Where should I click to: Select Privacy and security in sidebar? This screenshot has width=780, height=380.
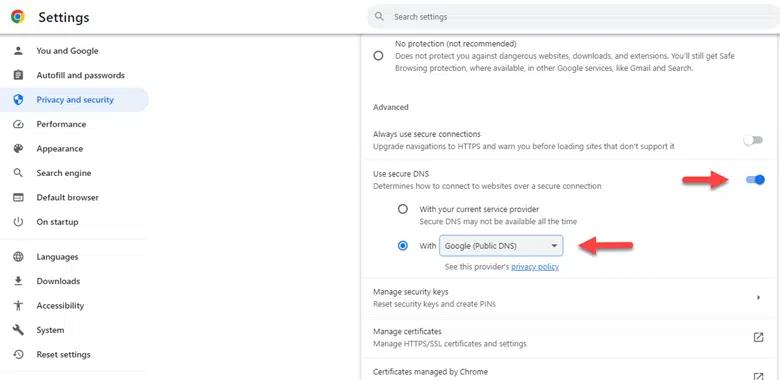(x=75, y=99)
